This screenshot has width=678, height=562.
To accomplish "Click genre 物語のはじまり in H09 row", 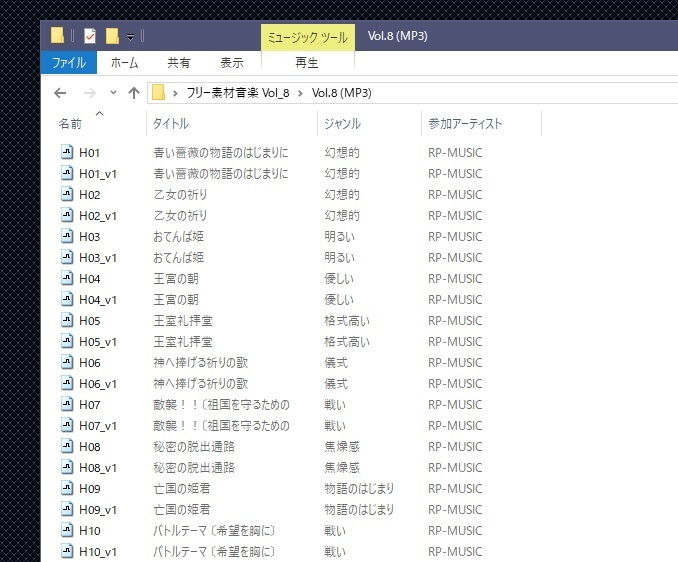I will pyautogui.click(x=359, y=489).
